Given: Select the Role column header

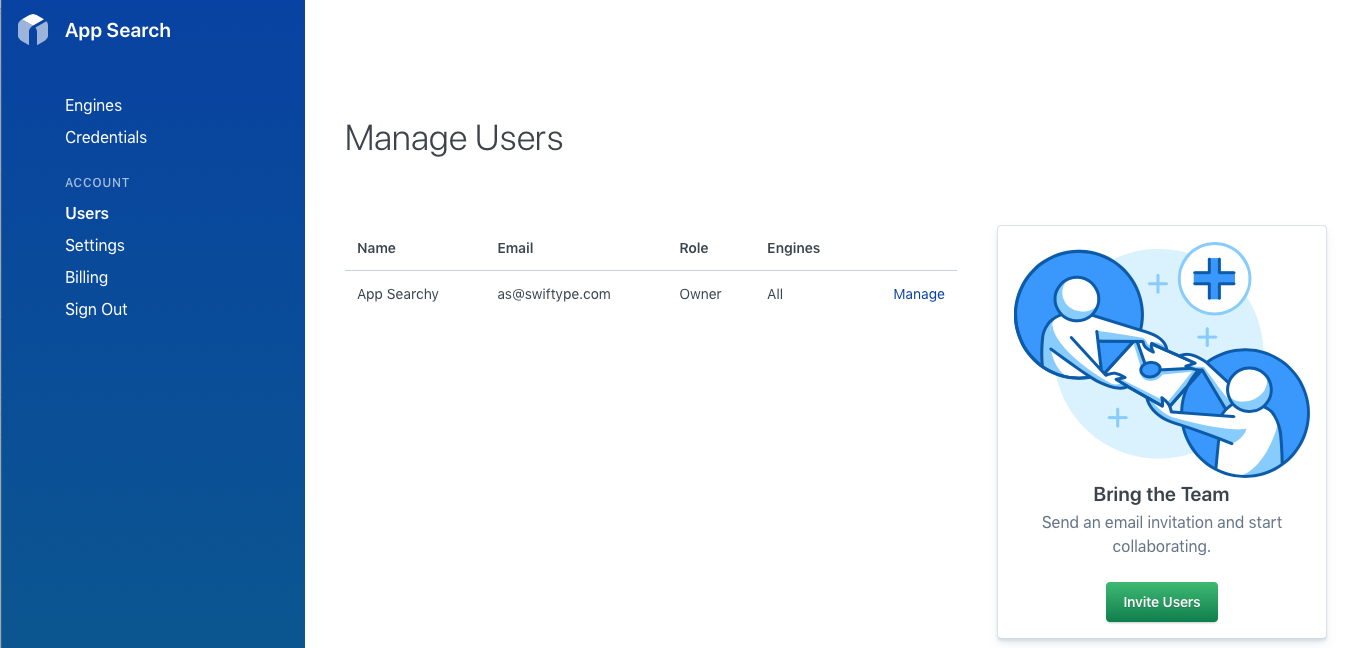Looking at the screenshot, I should click(694, 248).
